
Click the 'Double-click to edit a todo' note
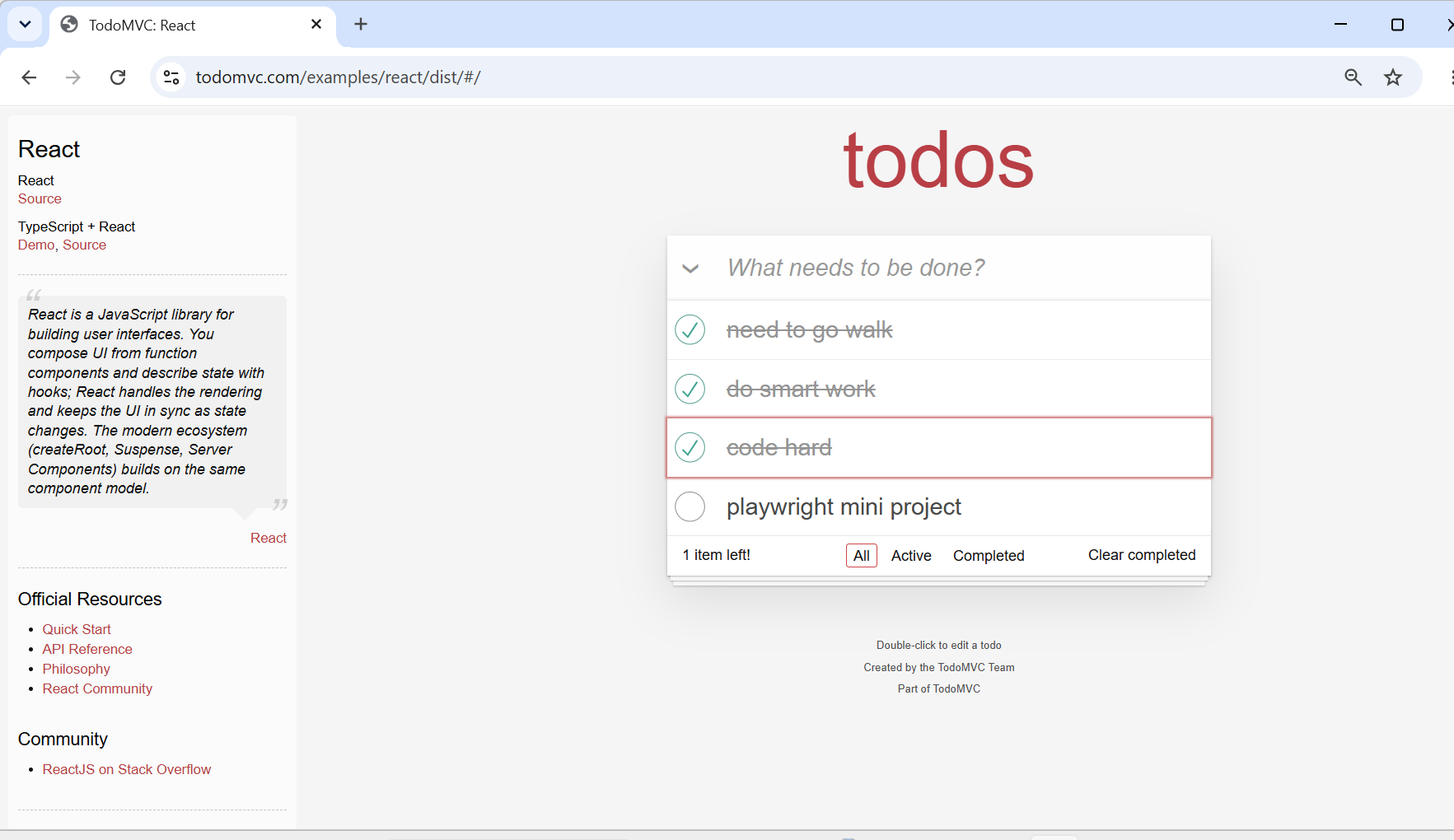click(939, 645)
